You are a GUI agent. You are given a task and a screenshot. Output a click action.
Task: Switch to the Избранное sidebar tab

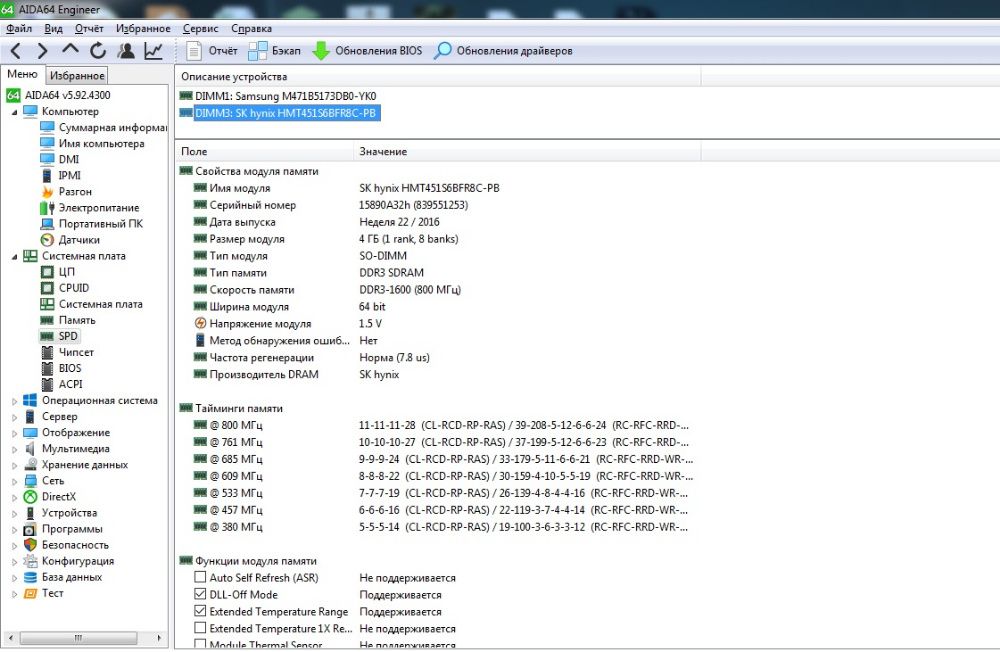pos(77,75)
